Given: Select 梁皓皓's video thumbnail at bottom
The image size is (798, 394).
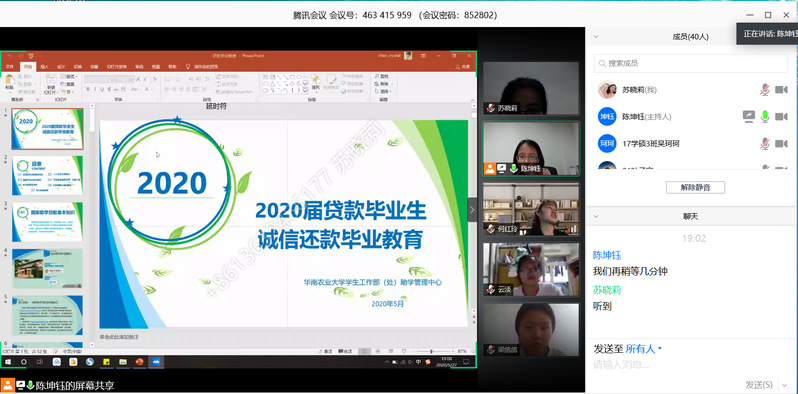Looking at the screenshot, I should click(x=531, y=330).
